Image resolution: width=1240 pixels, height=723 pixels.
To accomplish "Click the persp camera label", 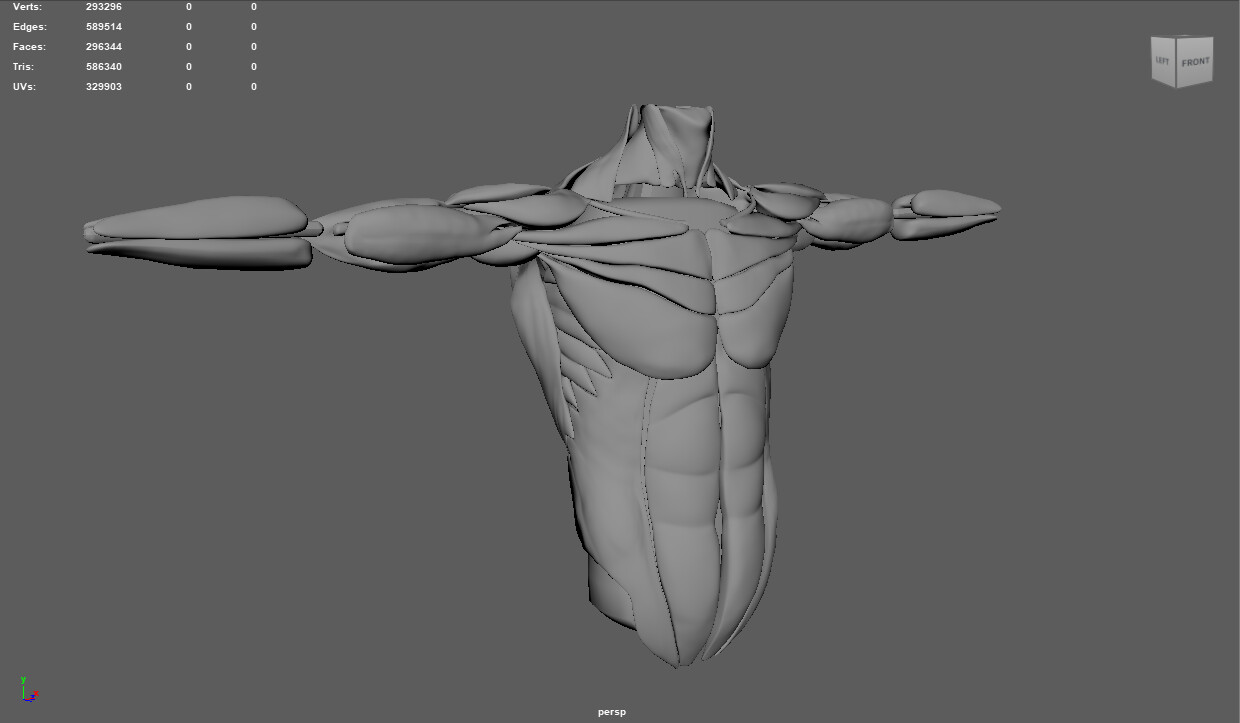I will (x=611, y=711).
